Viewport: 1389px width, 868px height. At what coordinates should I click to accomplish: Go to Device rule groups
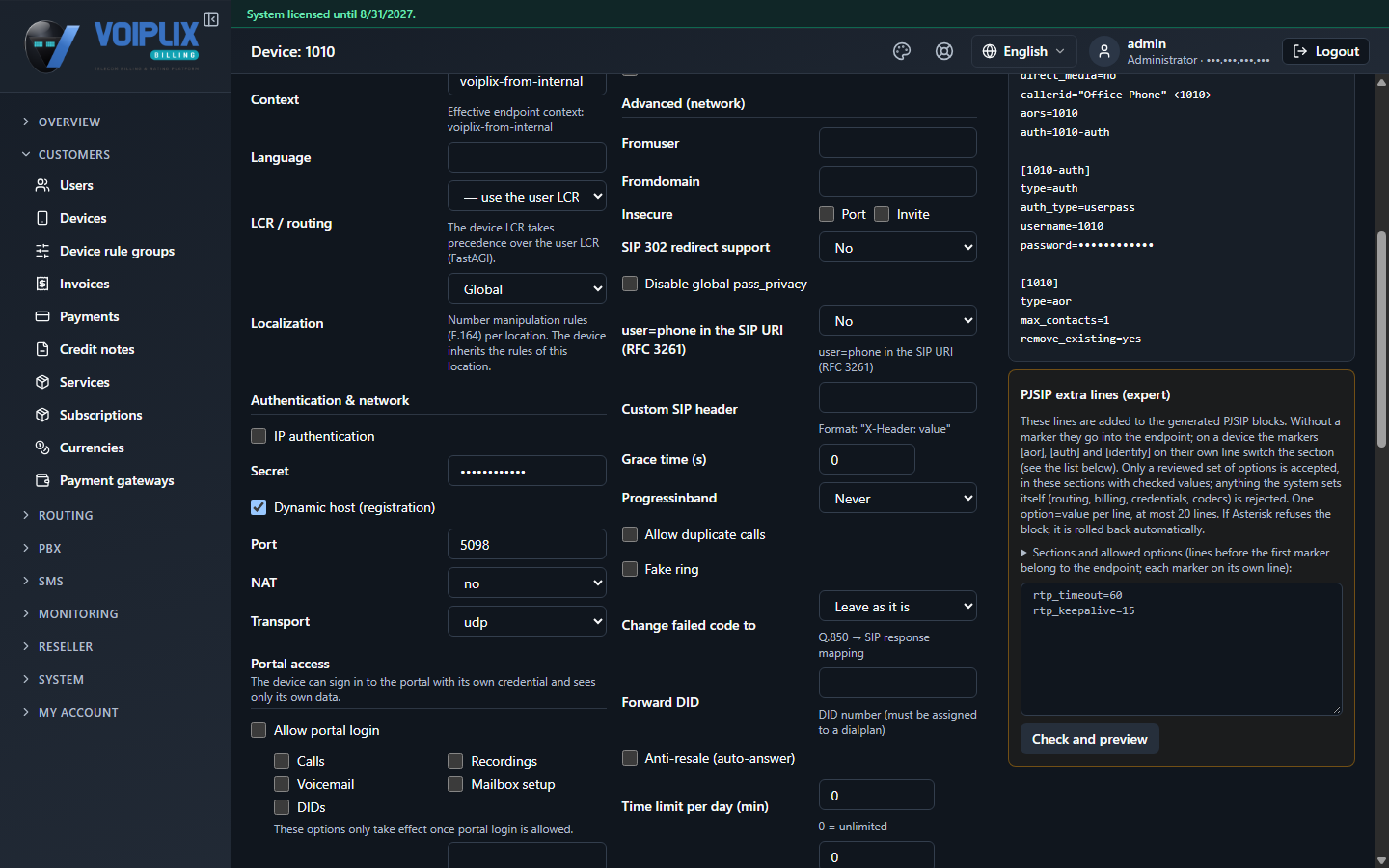pyautogui.click(x=116, y=251)
